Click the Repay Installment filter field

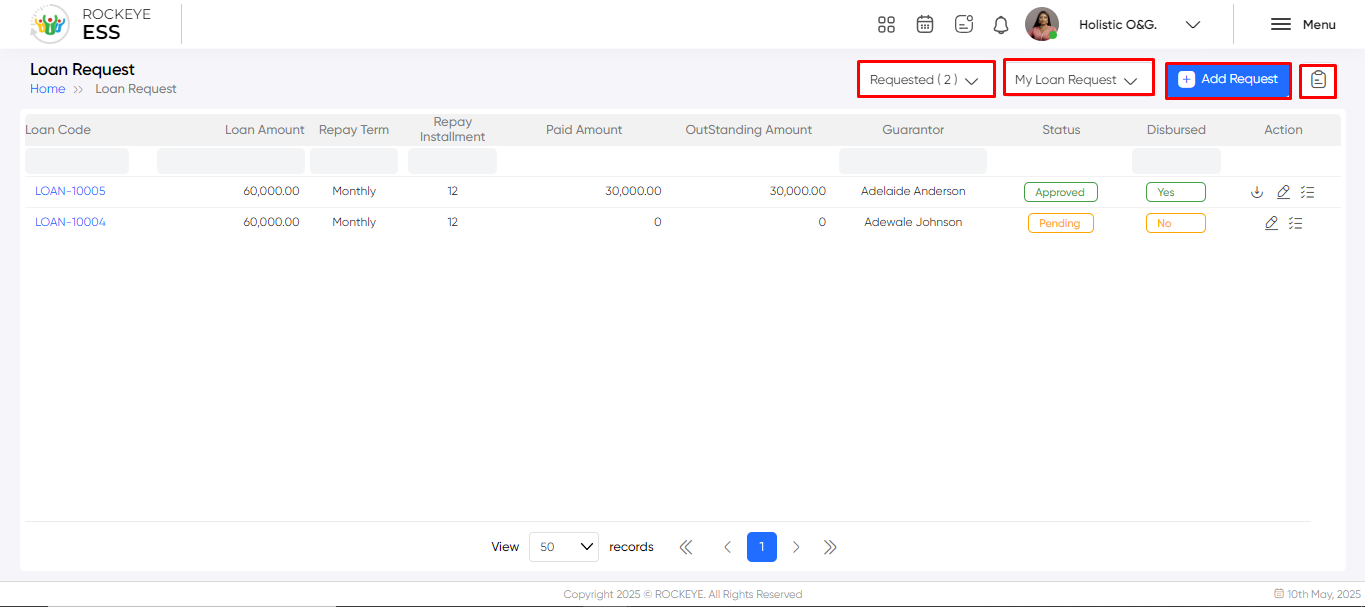click(x=452, y=161)
